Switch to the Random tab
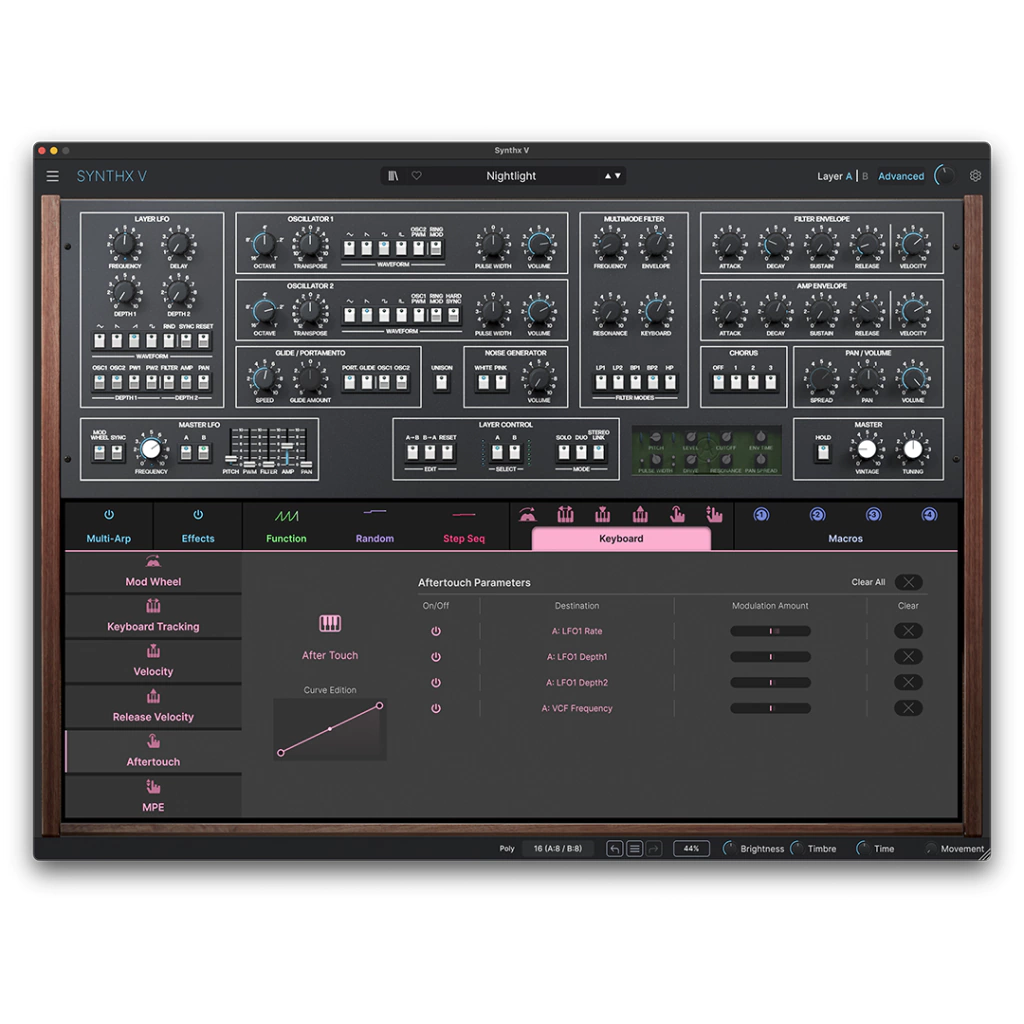The image size is (1024, 1024). (x=375, y=539)
